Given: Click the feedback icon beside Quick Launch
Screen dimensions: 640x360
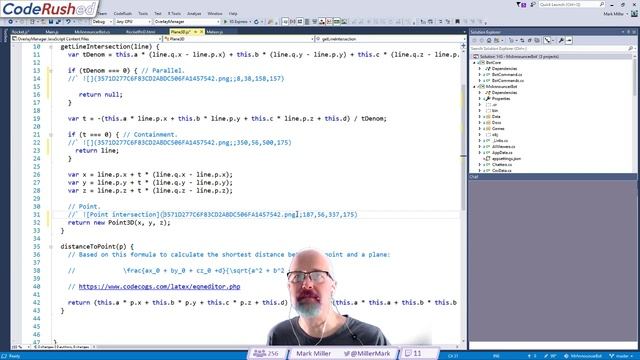Looking at the screenshot, I should tap(533, 4).
